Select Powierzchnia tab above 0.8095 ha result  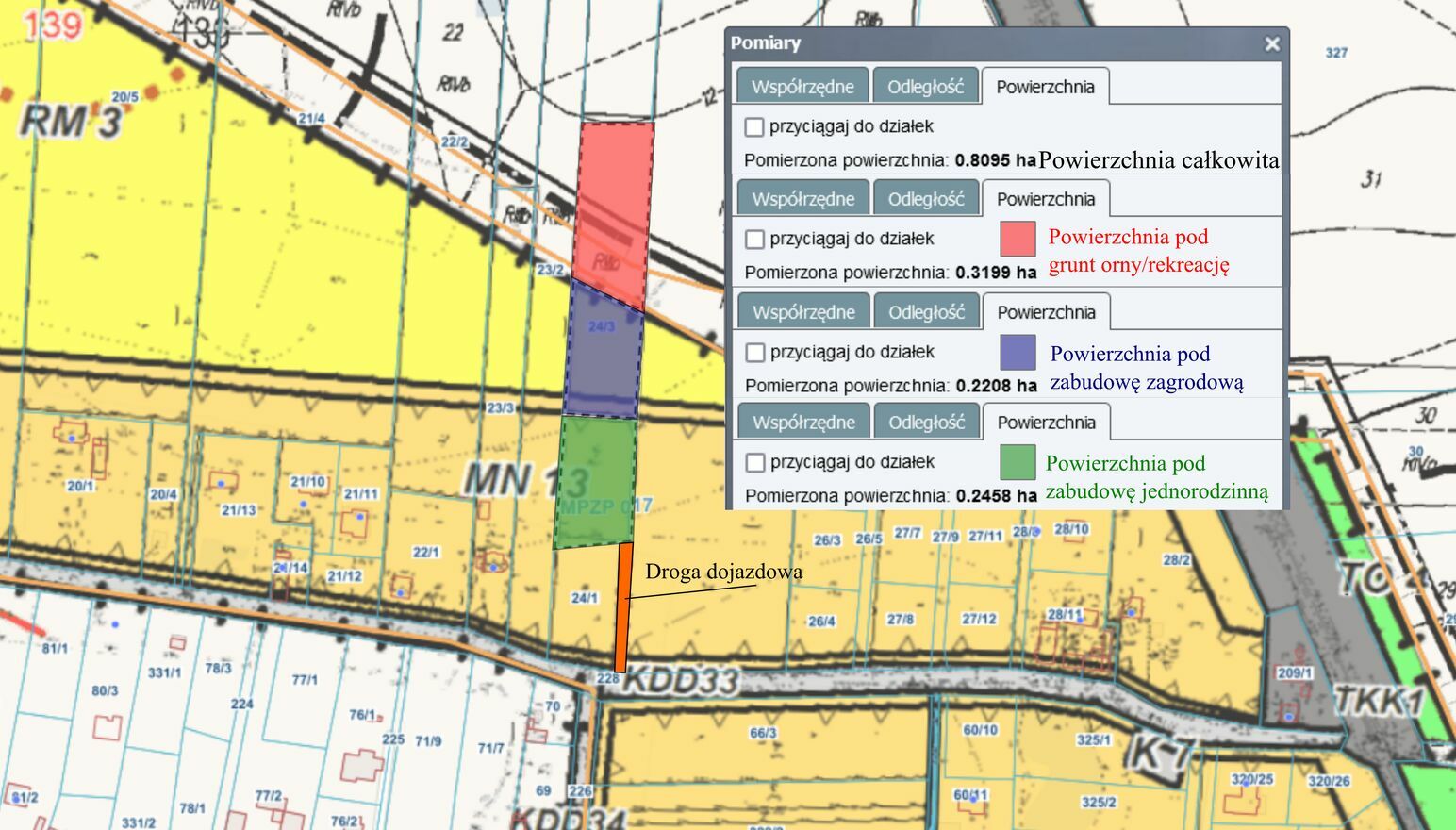pos(1045,87)
